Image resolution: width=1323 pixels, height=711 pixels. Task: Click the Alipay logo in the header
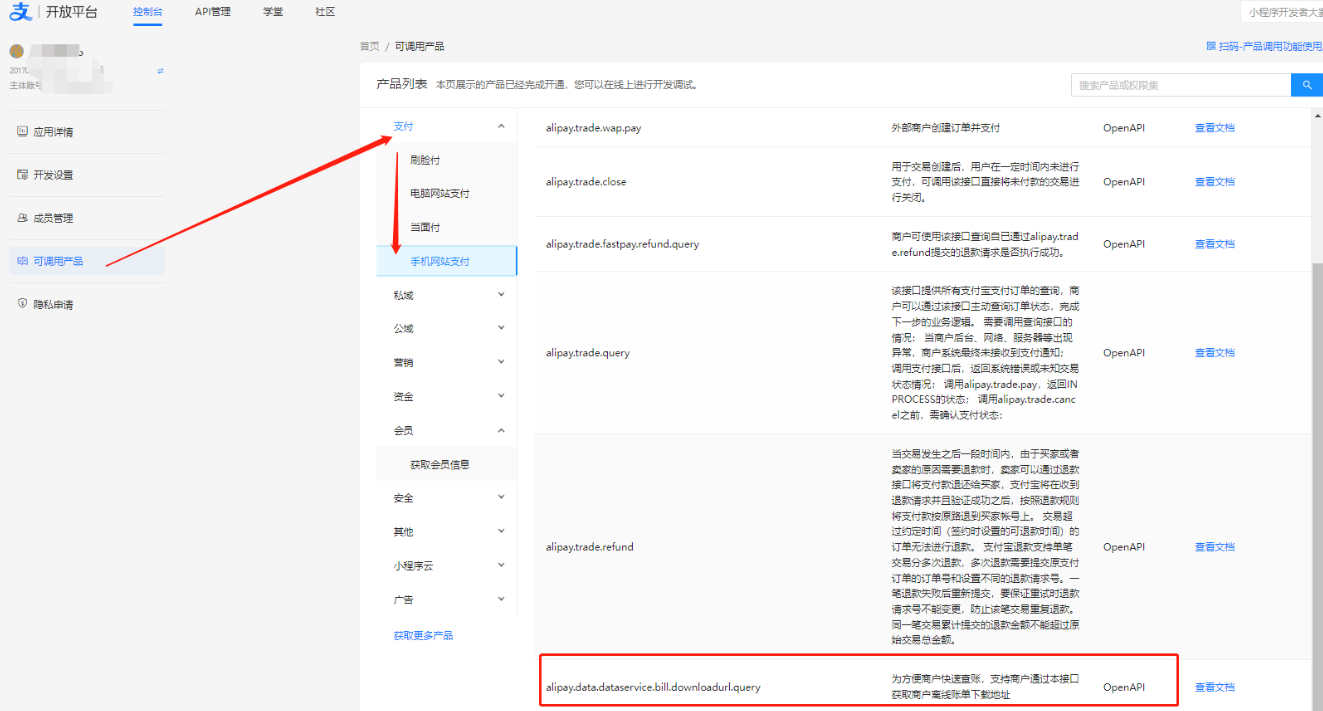[x=22, y=12]
